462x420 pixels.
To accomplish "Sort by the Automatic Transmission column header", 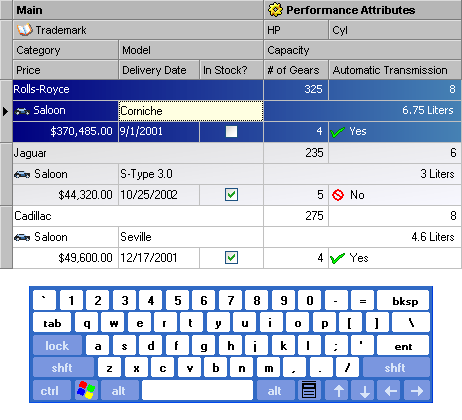I will point(395,70).
